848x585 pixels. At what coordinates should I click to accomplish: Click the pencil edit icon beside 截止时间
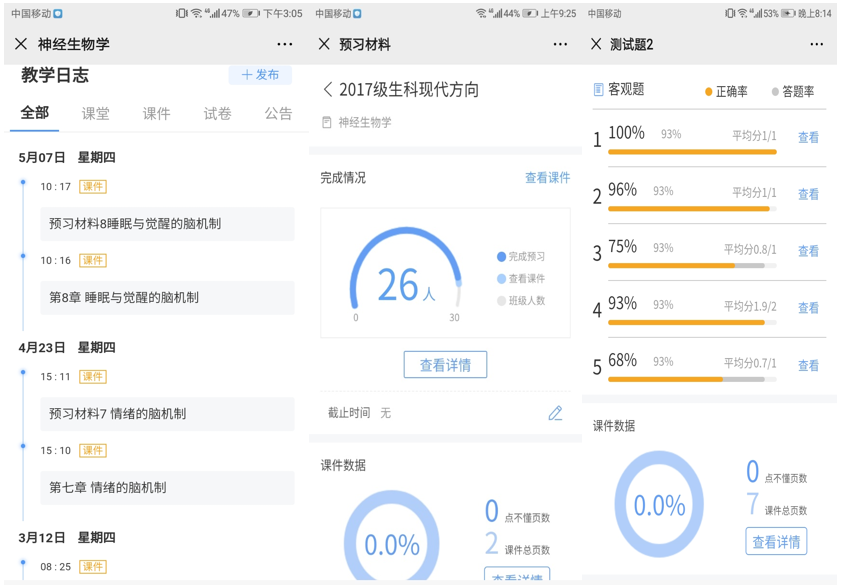(555, 413)
